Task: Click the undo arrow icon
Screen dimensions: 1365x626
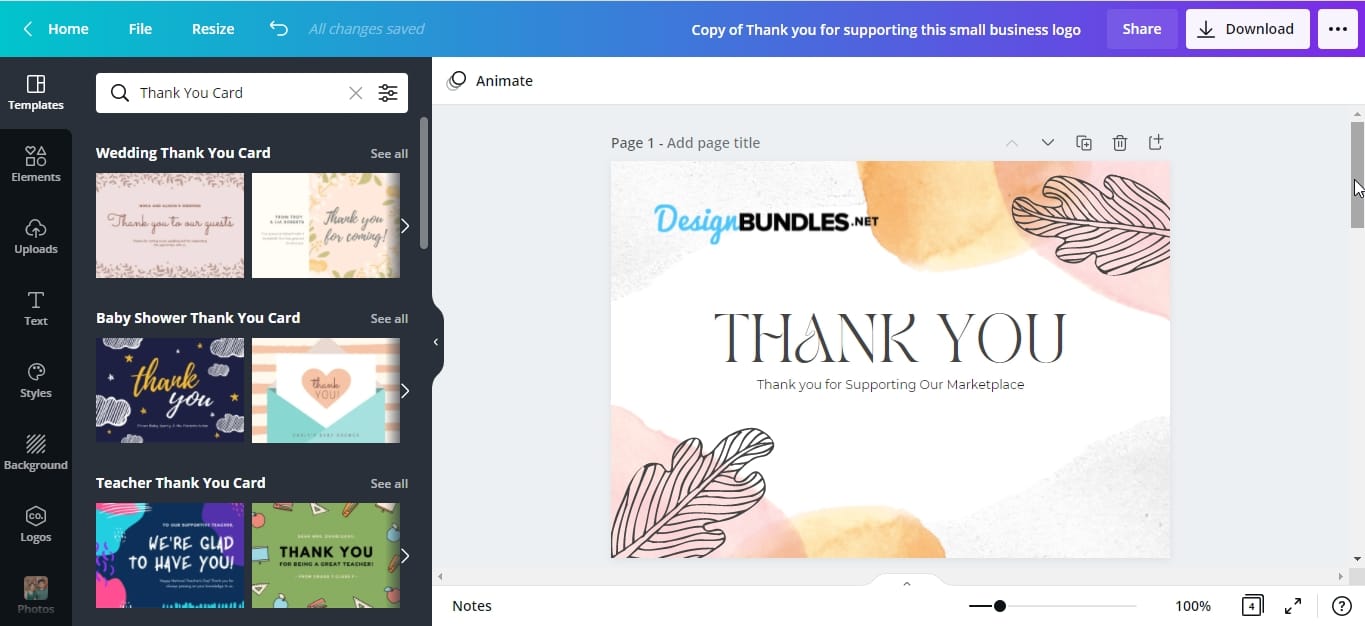Action: tap(279, 29)
